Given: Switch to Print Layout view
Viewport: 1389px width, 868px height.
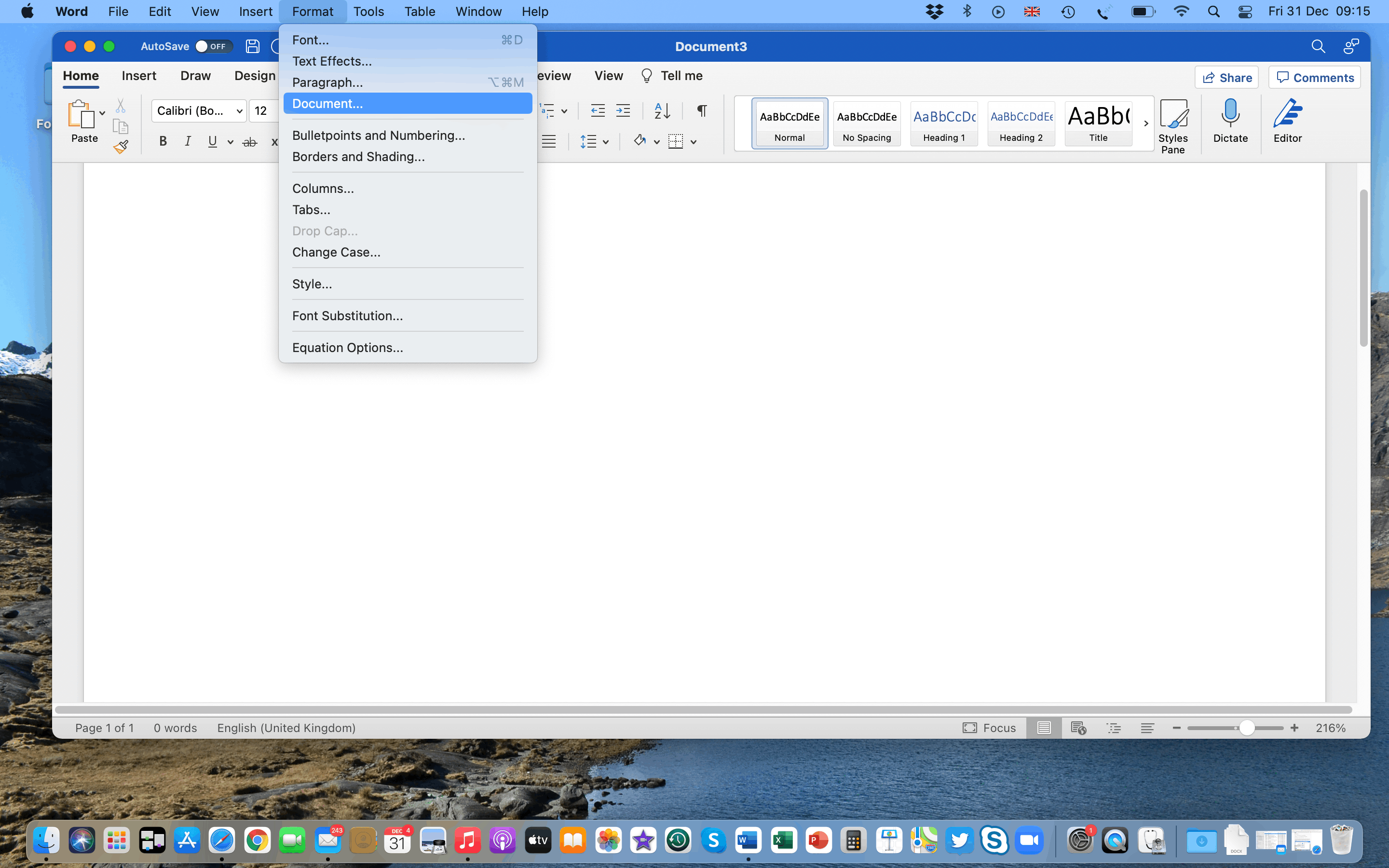Looking at the screenshot, I should [1044, 728].
